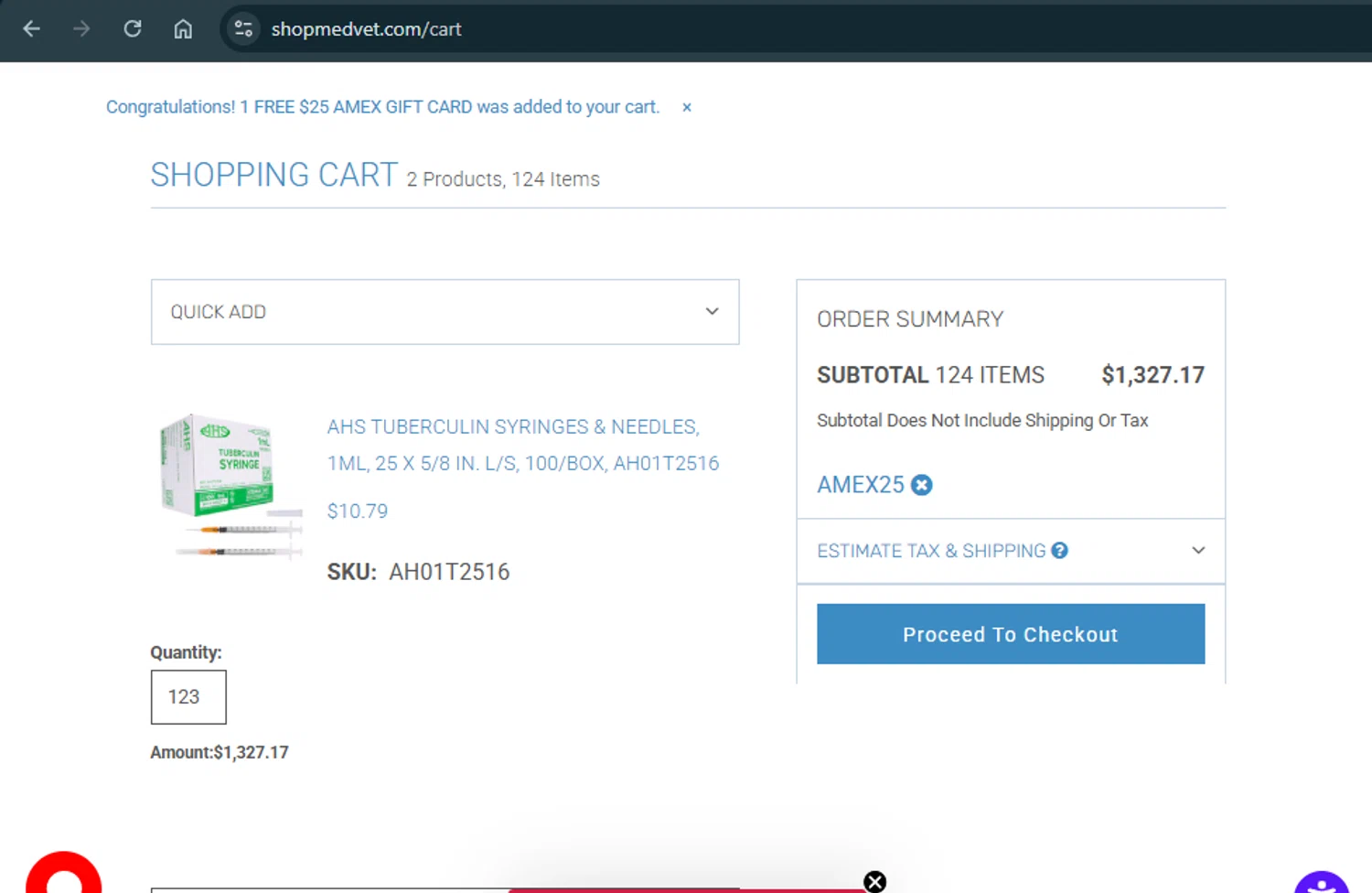Click the subtotal amount $1,327.17

1152,375
